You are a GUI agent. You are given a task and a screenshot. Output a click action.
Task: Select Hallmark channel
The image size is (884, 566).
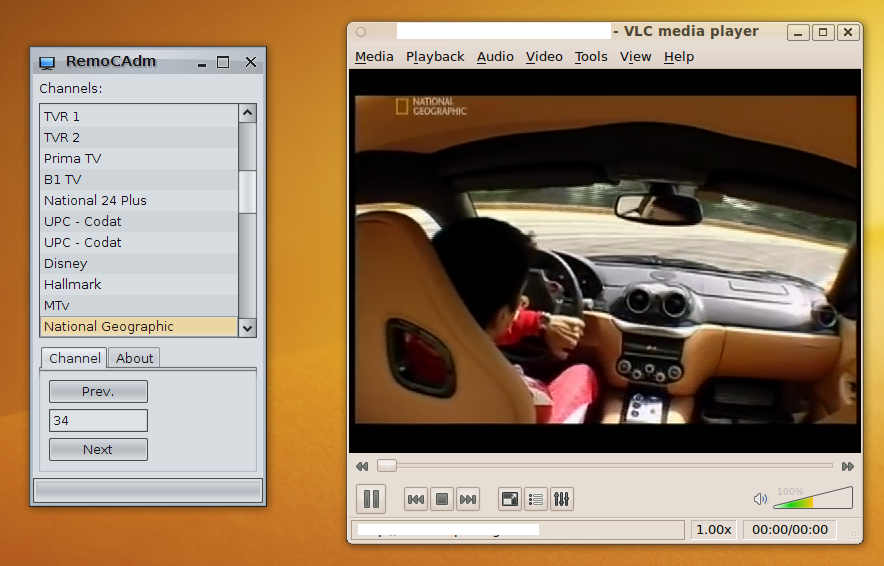tap(139, 284)
